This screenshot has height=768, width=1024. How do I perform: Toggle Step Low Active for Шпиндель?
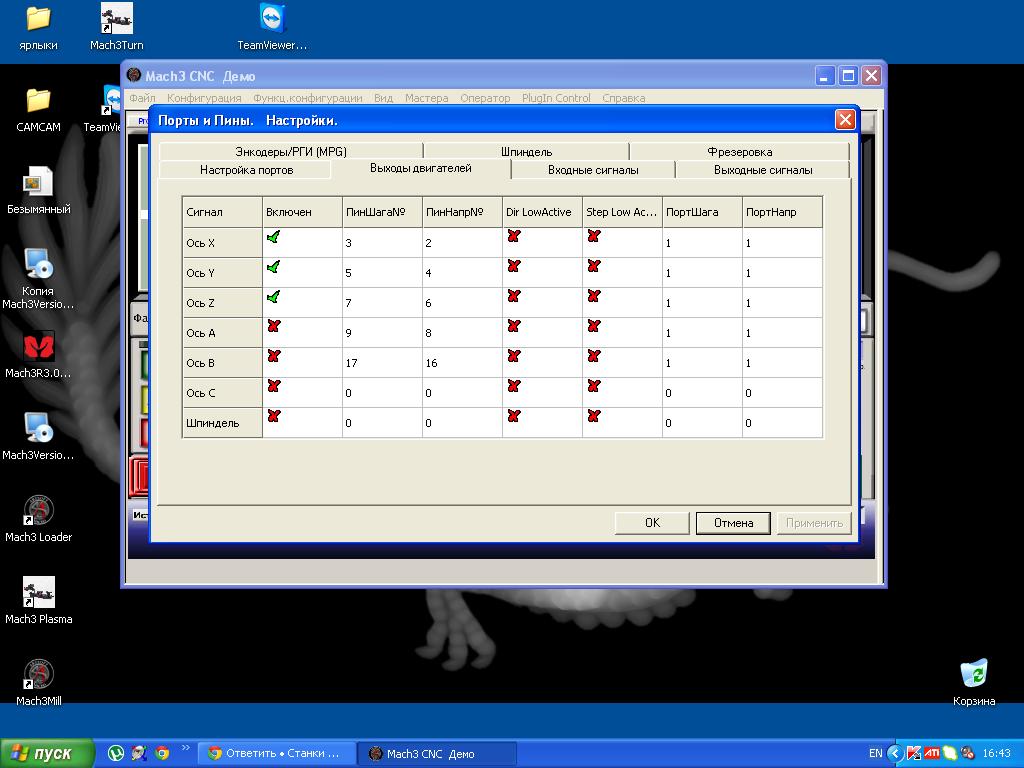click(594, 416)
